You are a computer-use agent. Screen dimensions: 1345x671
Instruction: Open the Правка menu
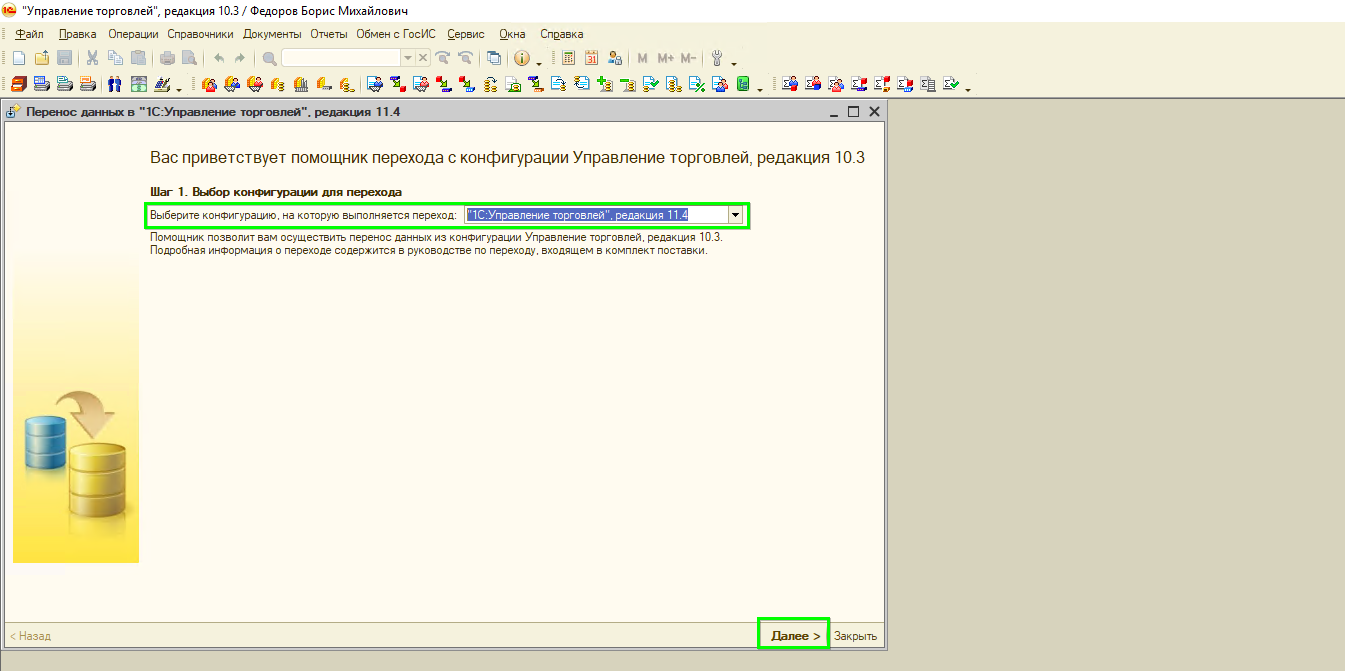(78, 34)
